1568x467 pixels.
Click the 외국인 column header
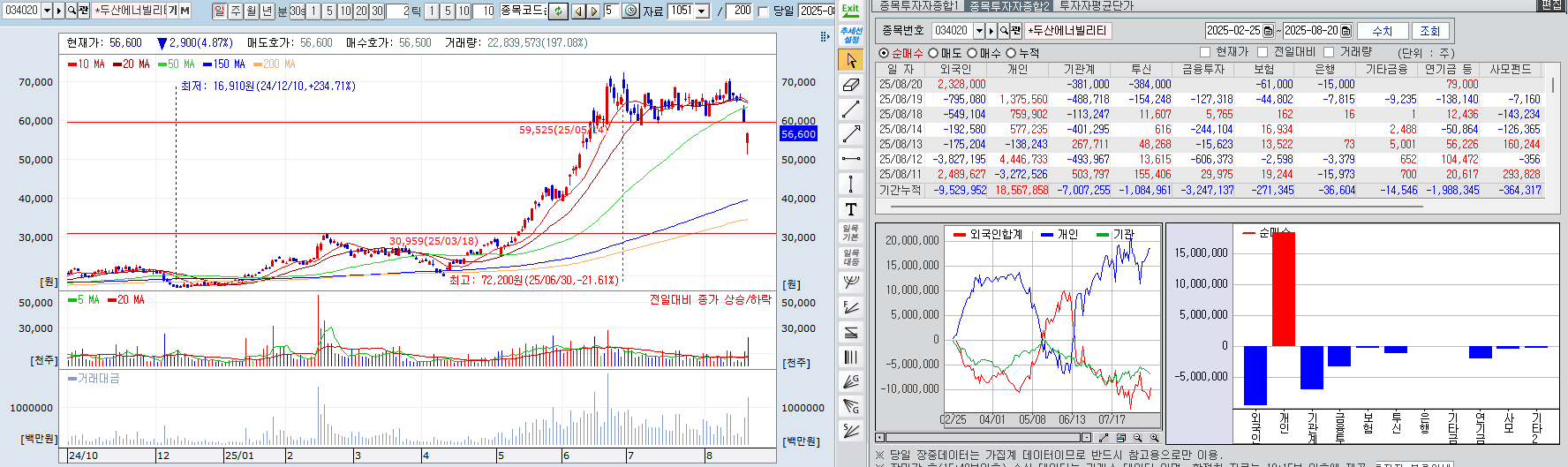[x=955, y=69]
